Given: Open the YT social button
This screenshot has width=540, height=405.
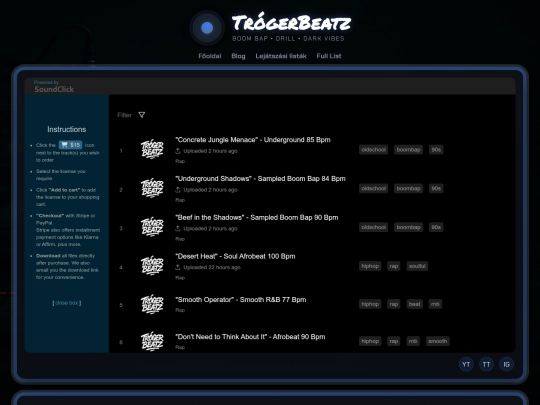Looking at the screenshot, I should (466, 364).
